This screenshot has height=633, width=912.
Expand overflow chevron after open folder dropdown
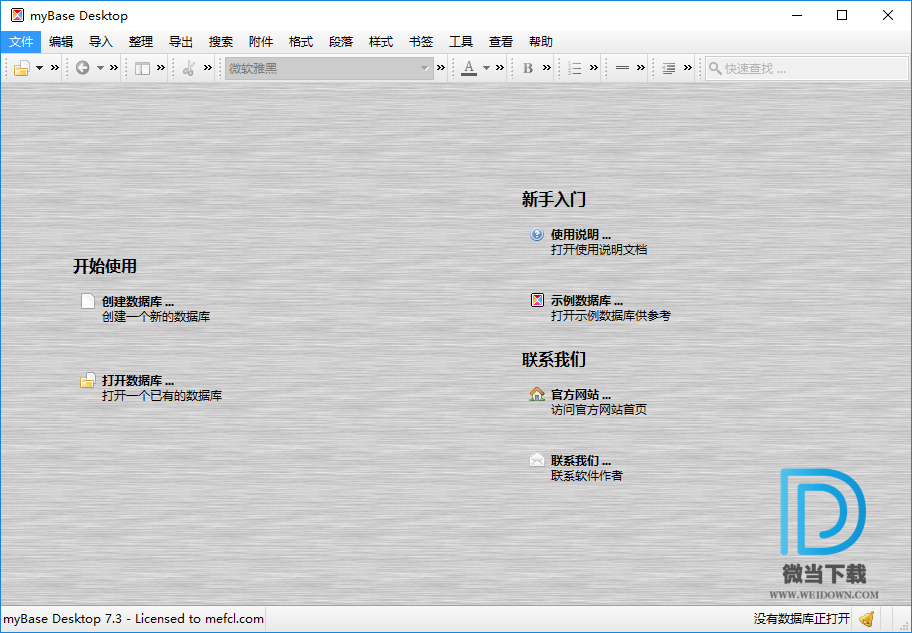point(55,67)
